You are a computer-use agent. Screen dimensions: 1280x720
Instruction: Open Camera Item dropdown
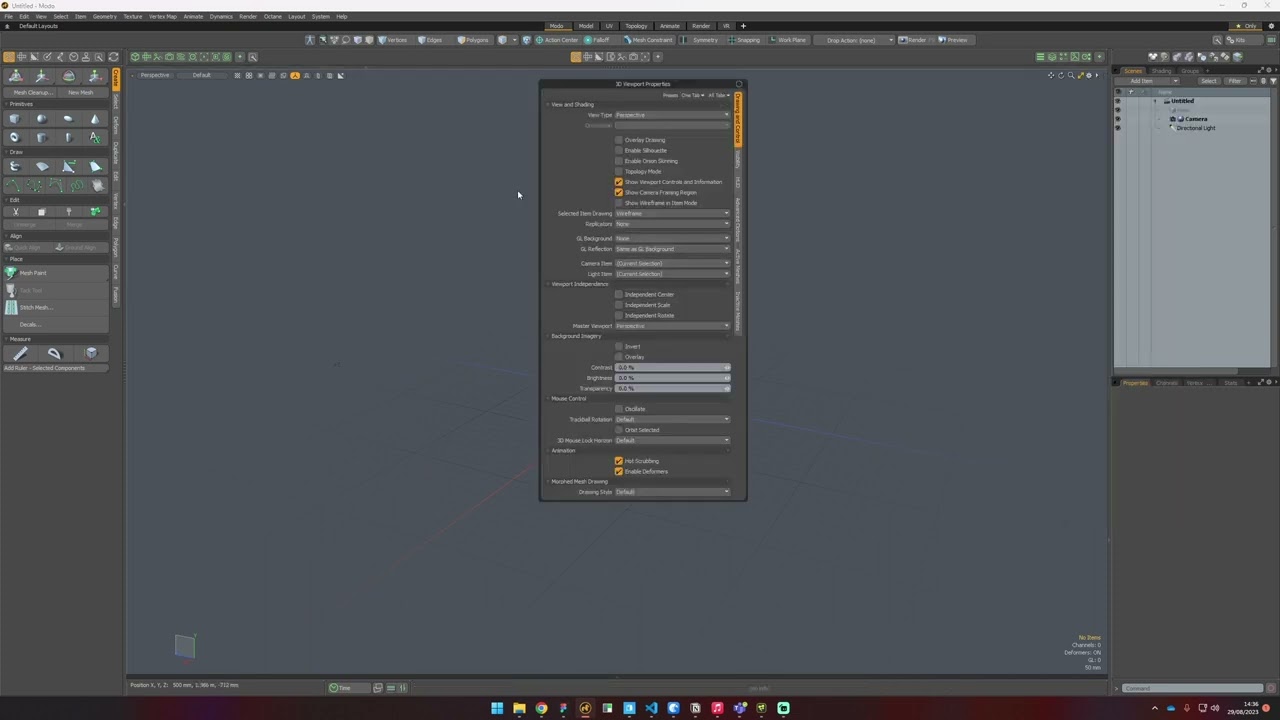(672, 263)
